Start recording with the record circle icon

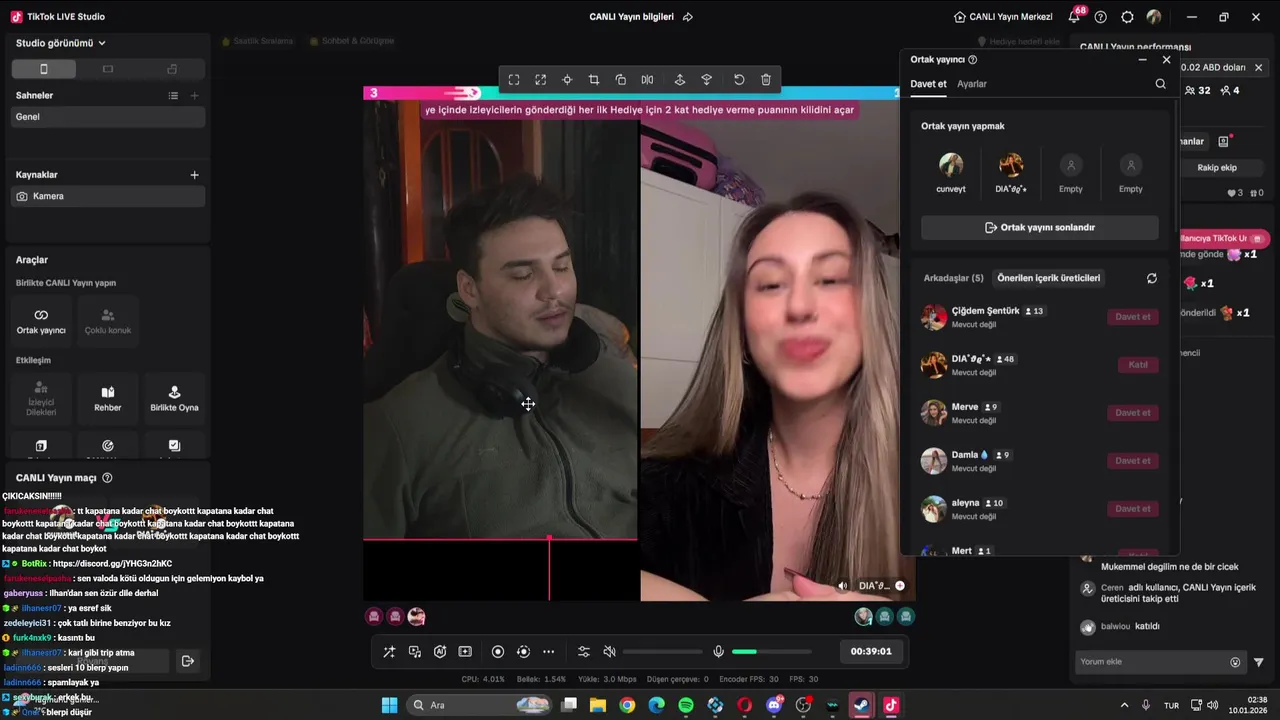click(498, 652)
